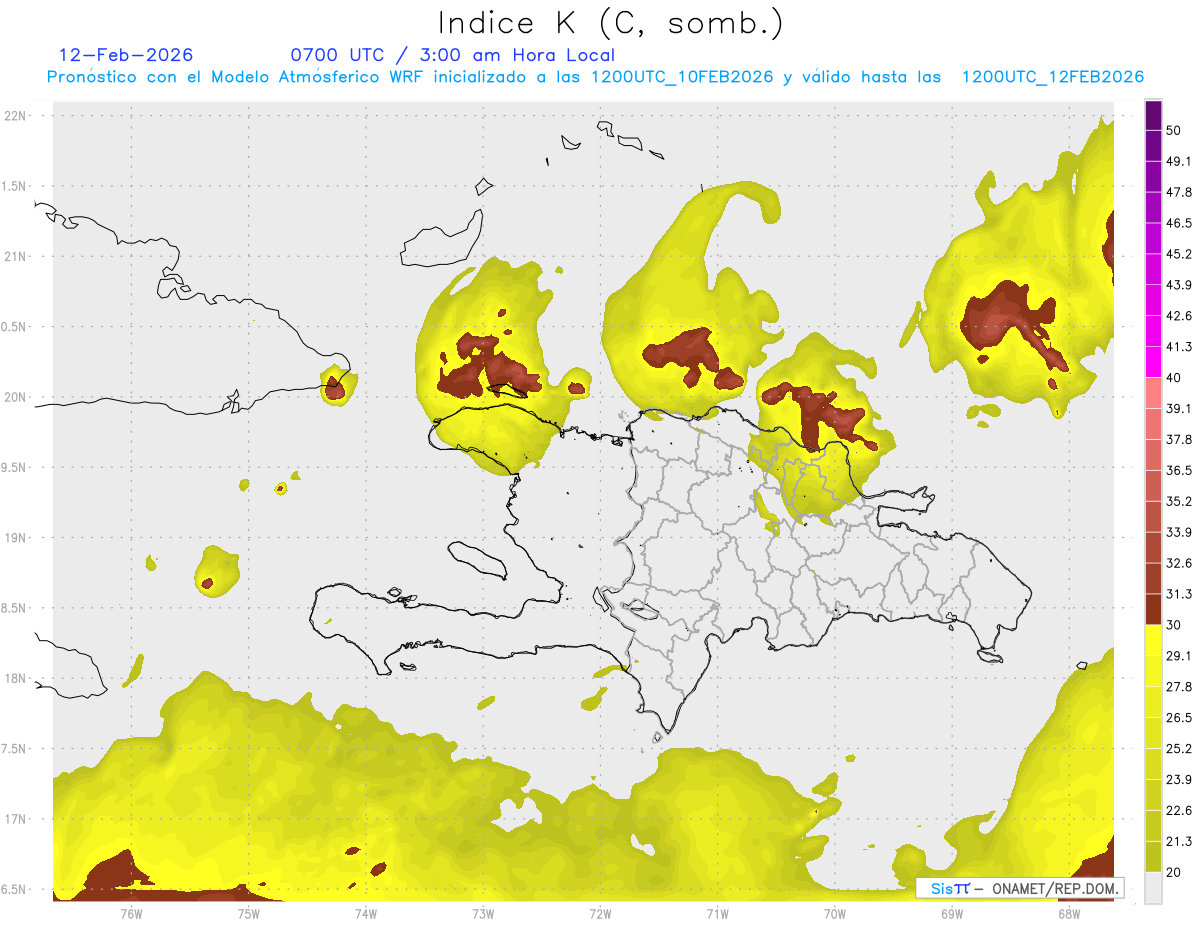Viewport: 1200px width, 927px height.
Task: Click colorbar value '26.5'
Action: pos(1179,718)
